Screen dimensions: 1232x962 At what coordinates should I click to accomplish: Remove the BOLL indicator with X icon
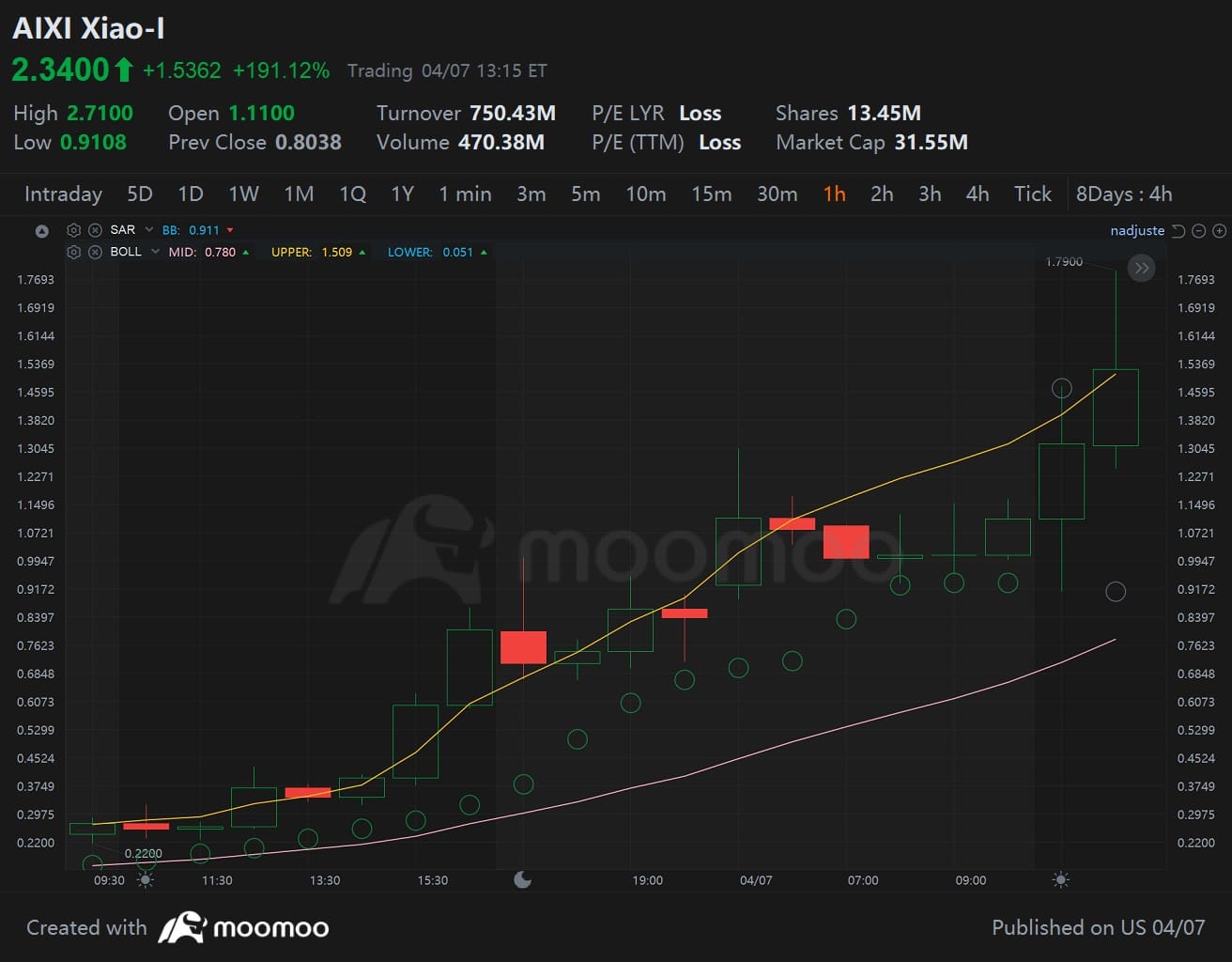tap(95, 252)
